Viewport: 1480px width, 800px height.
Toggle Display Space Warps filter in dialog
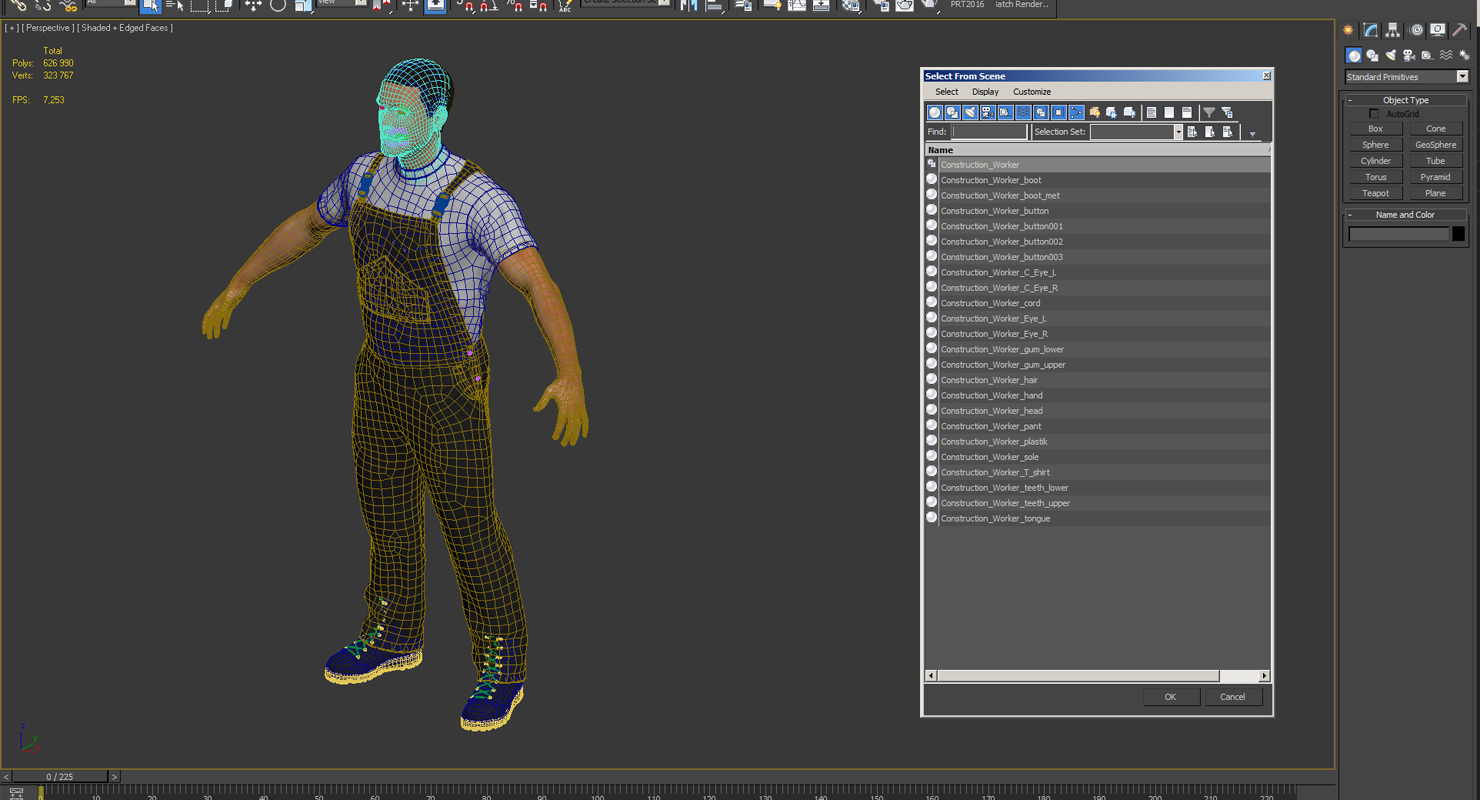tap(1023, 112)
